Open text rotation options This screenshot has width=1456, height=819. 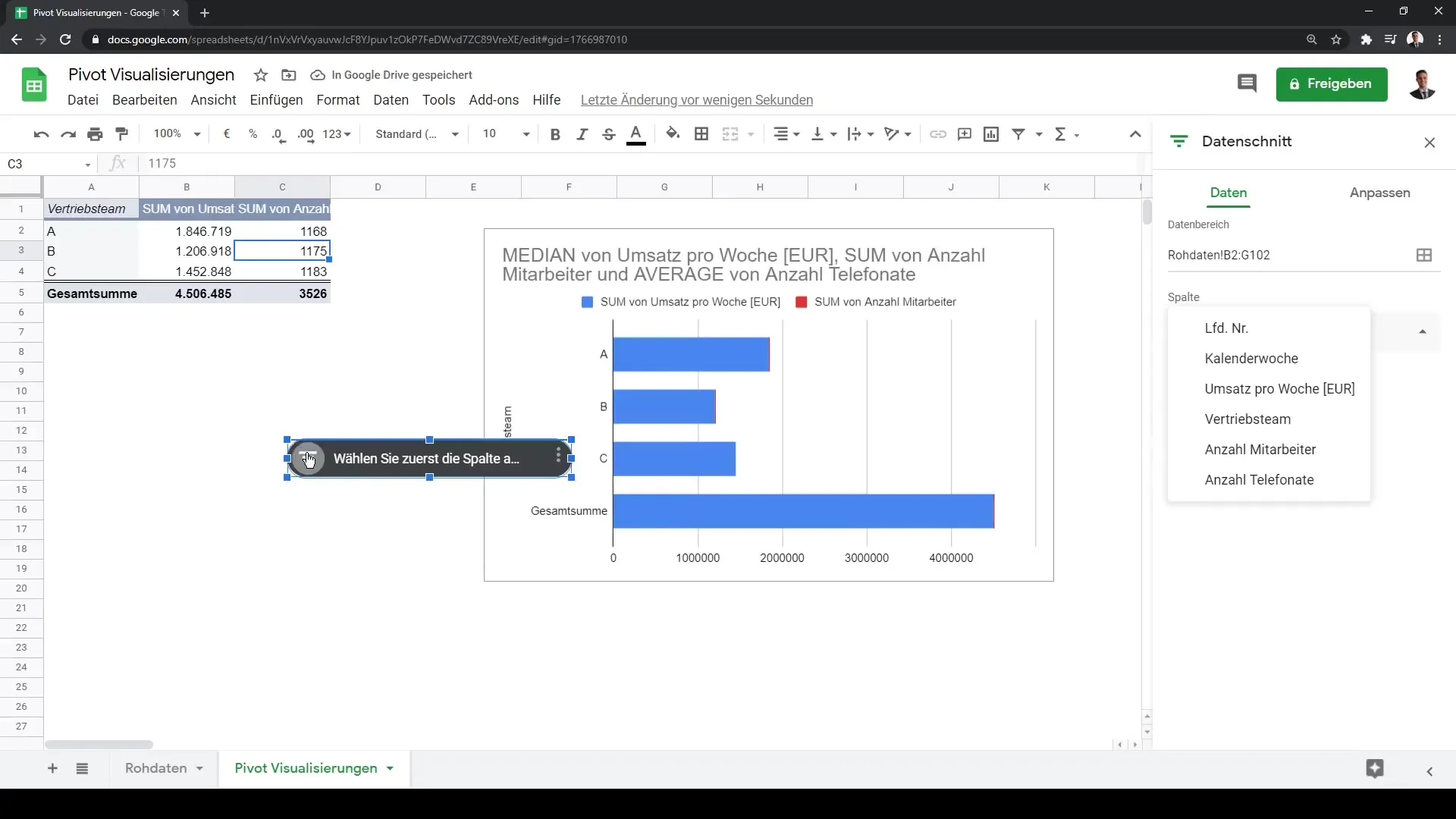[x=898, y=134]
